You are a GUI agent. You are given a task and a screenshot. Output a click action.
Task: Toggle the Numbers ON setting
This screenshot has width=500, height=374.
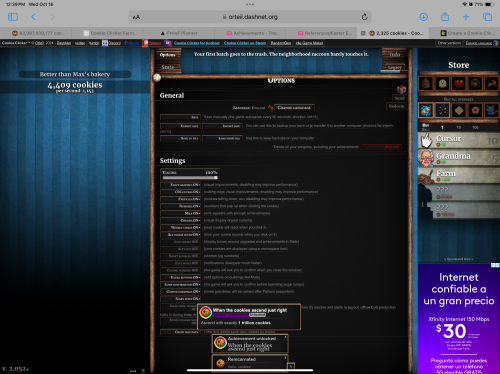coord(180,206)
